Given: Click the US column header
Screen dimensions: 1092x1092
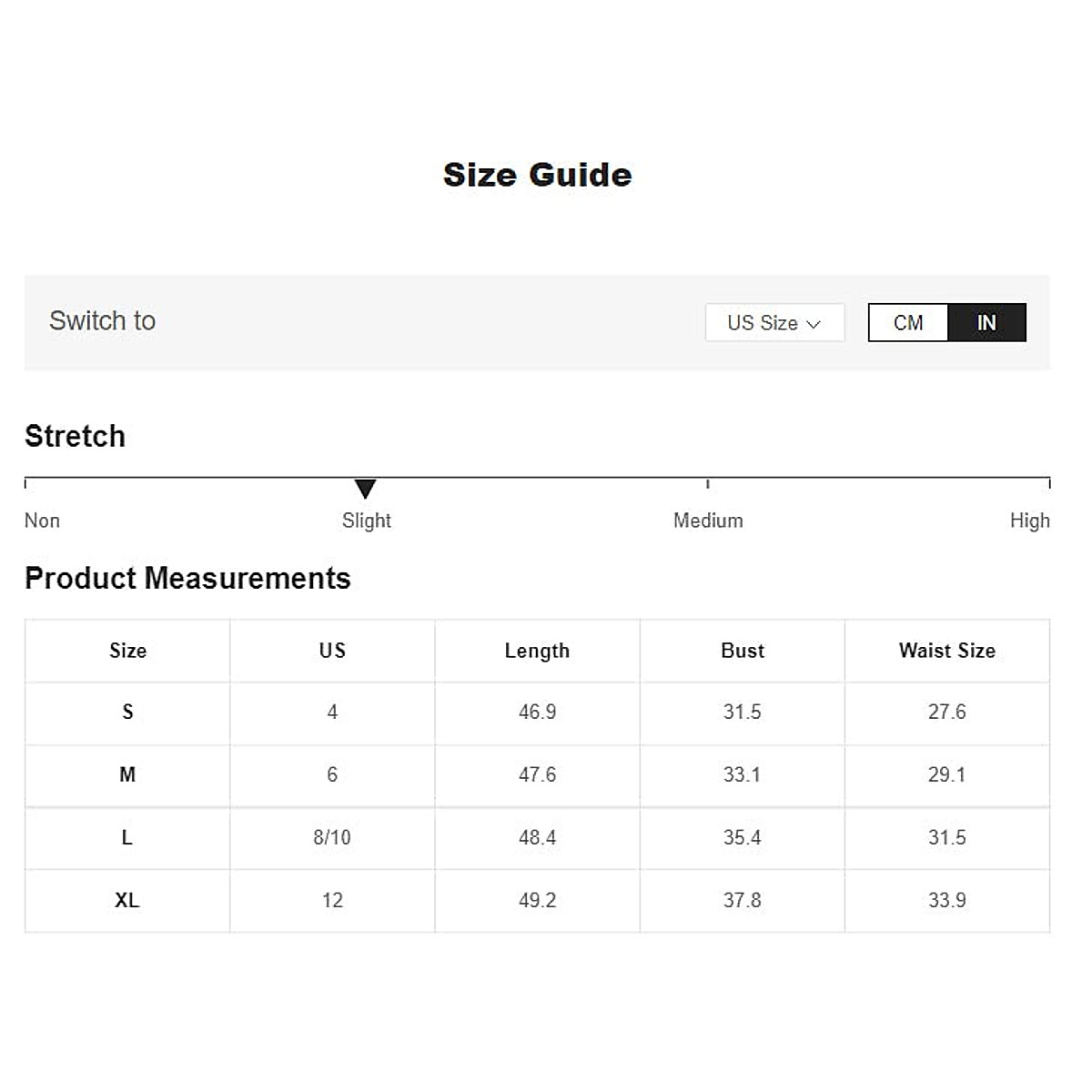Looking at the screenshot, I should click(x=332, y=651).
